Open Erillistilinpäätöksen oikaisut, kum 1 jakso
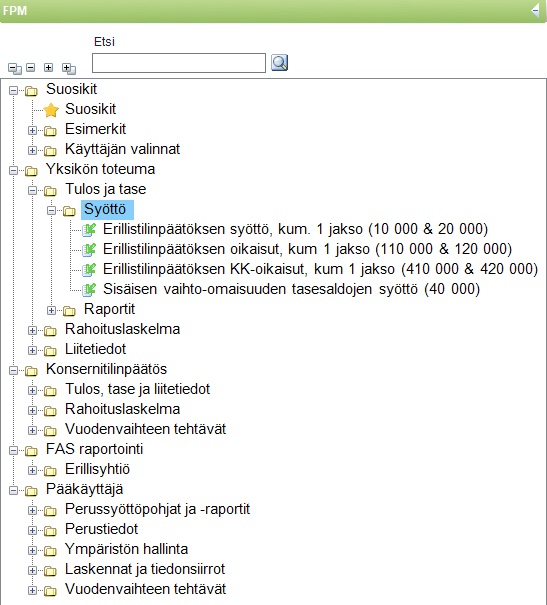This screenshot has height=605, width=547. tap(307, 249)
